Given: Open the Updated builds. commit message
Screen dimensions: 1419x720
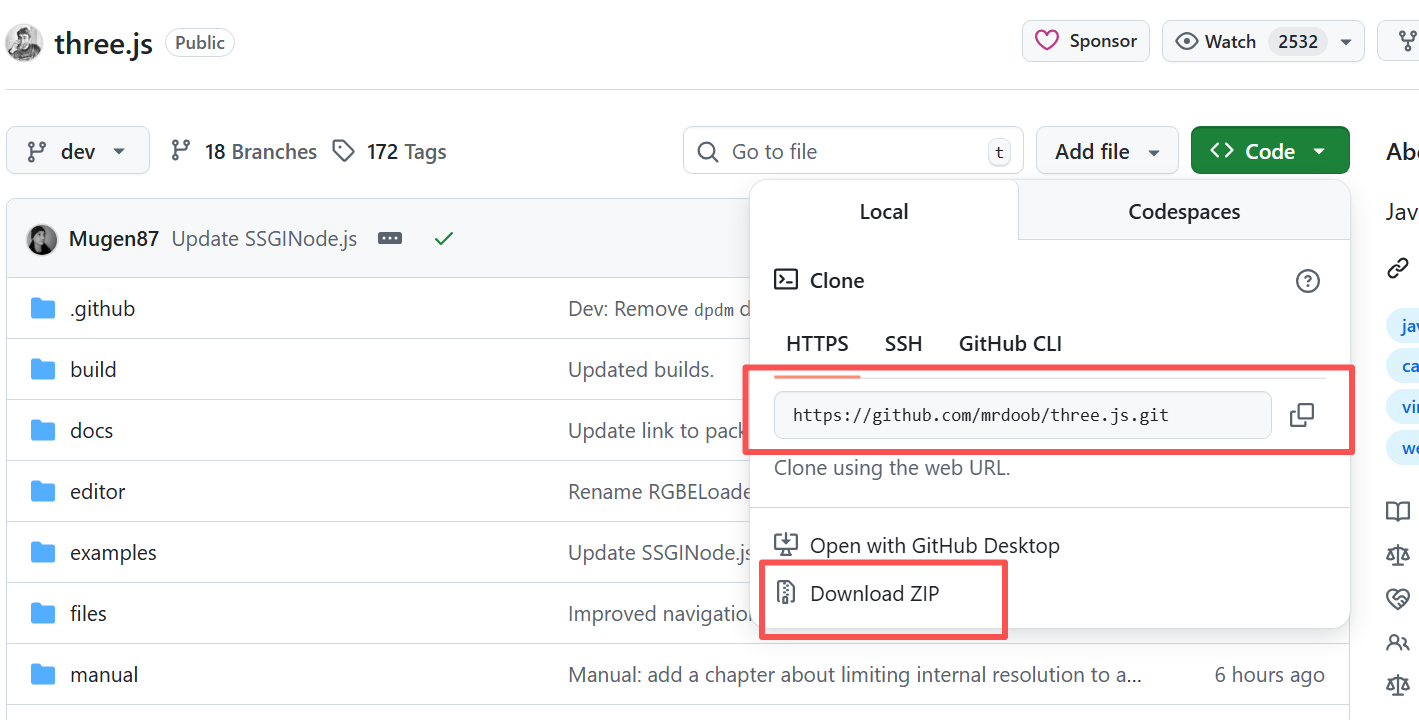Looking at the screenshot, I should click(x=641, y=370).
